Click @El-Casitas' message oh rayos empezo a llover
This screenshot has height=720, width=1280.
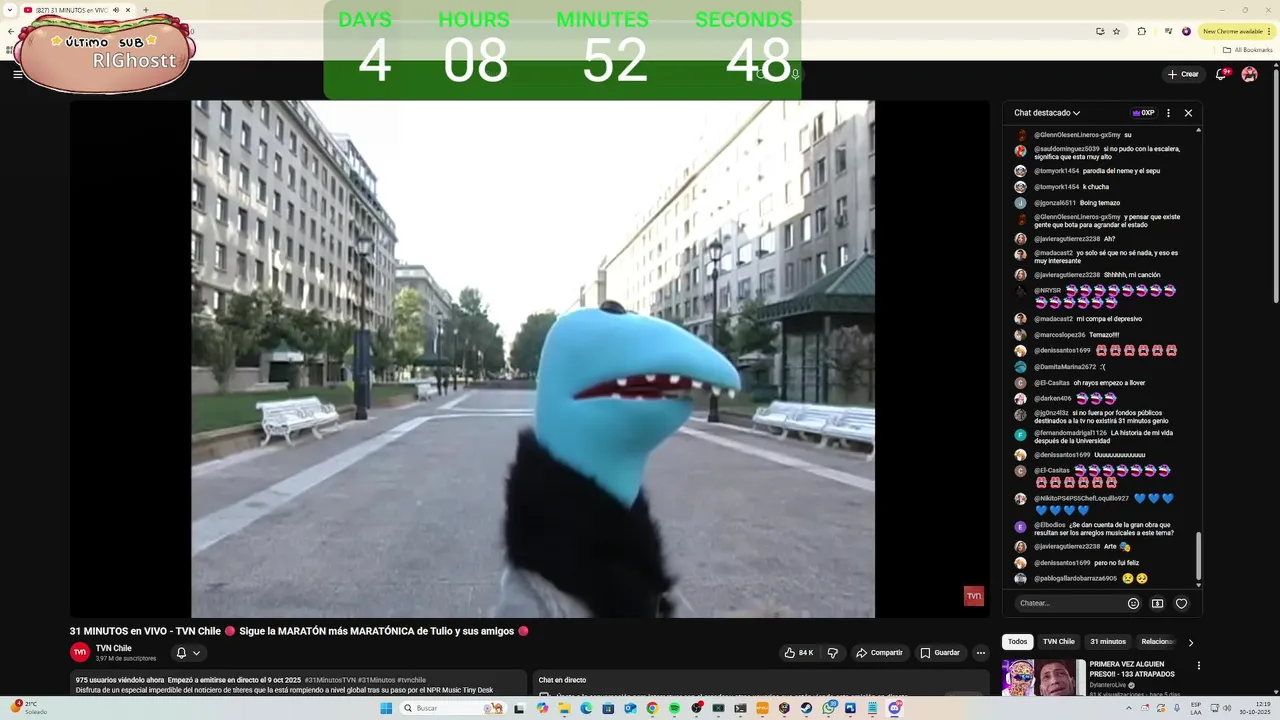coord(1110,383)
